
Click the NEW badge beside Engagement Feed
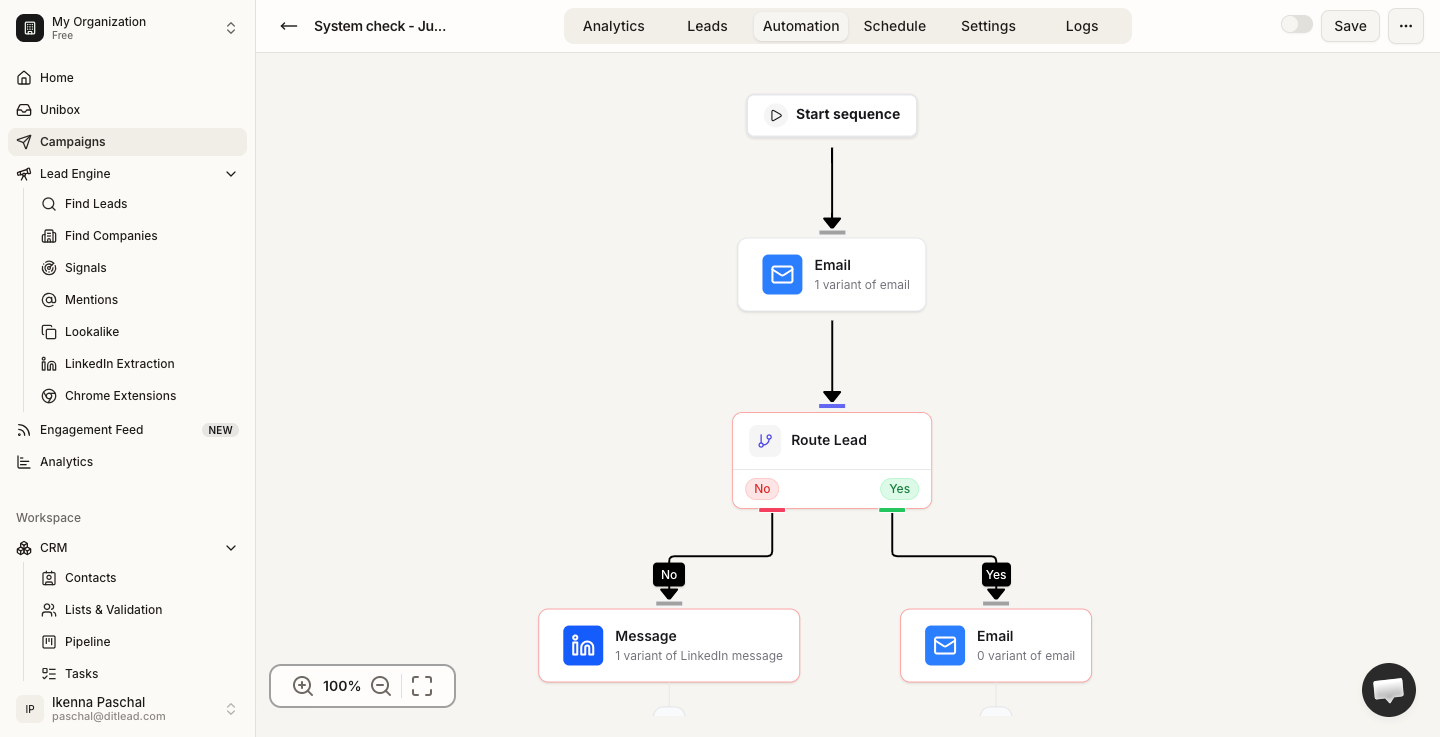coord(220,430)
